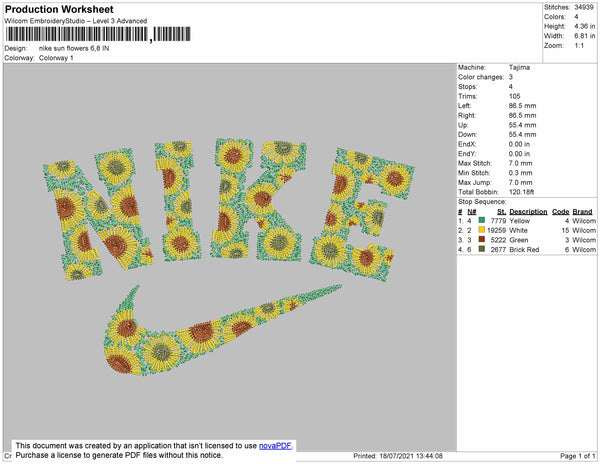This screenshot has height=464, width=600.
Task: Click the 'Brick Red' description cell
Action: coord(524,249)
